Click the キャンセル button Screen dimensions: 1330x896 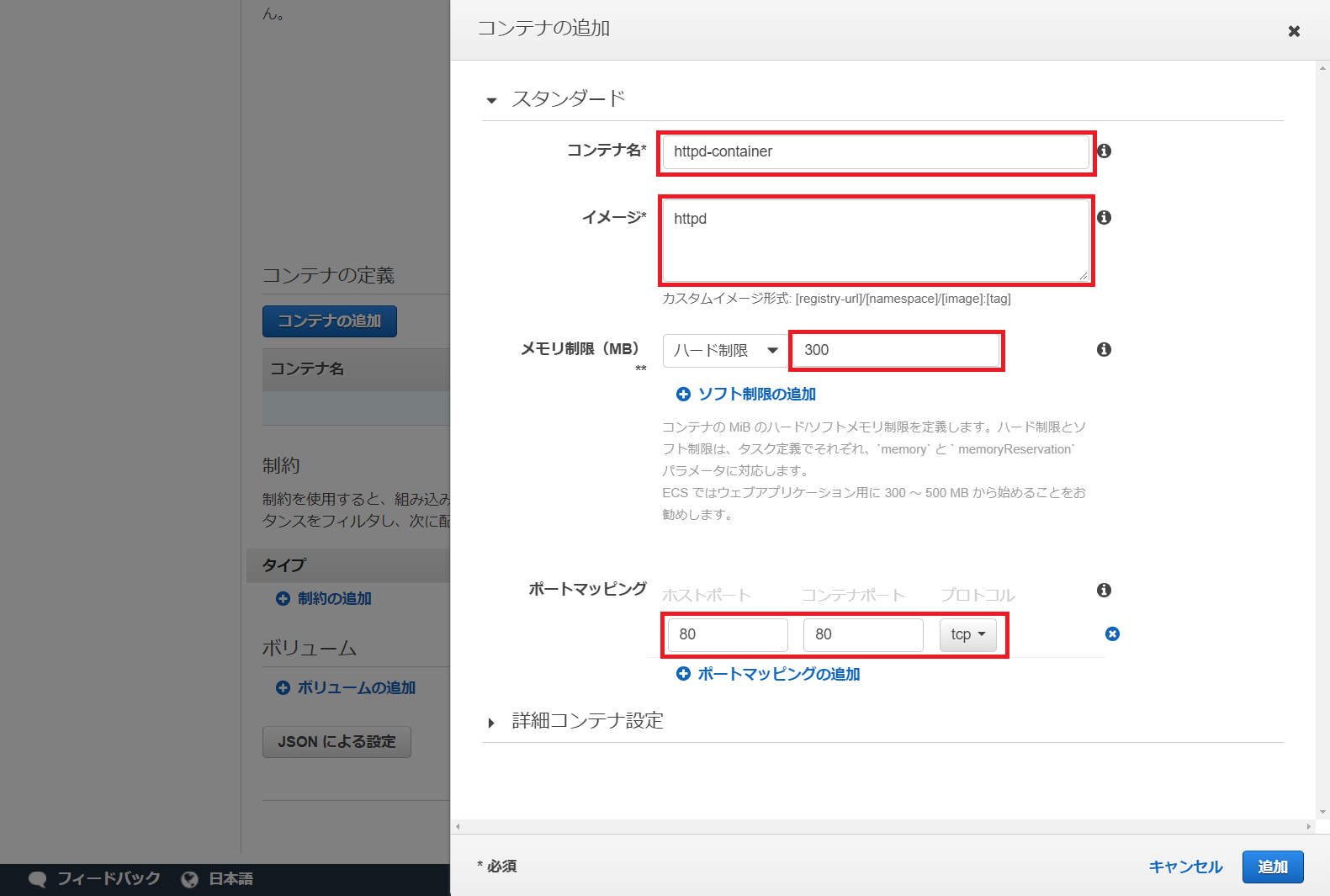1185,867
